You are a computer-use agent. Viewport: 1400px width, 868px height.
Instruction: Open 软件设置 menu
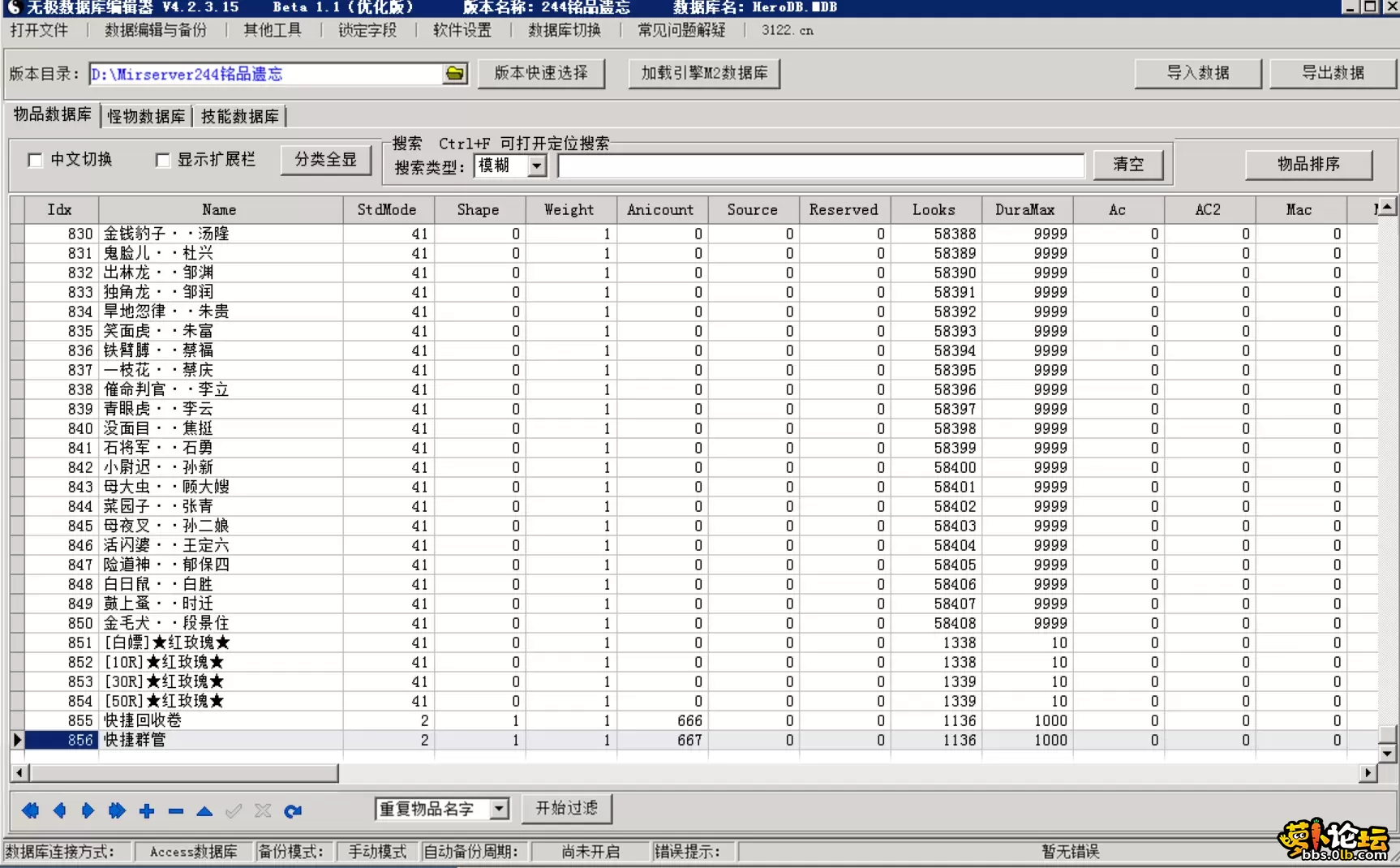(462, 30)
